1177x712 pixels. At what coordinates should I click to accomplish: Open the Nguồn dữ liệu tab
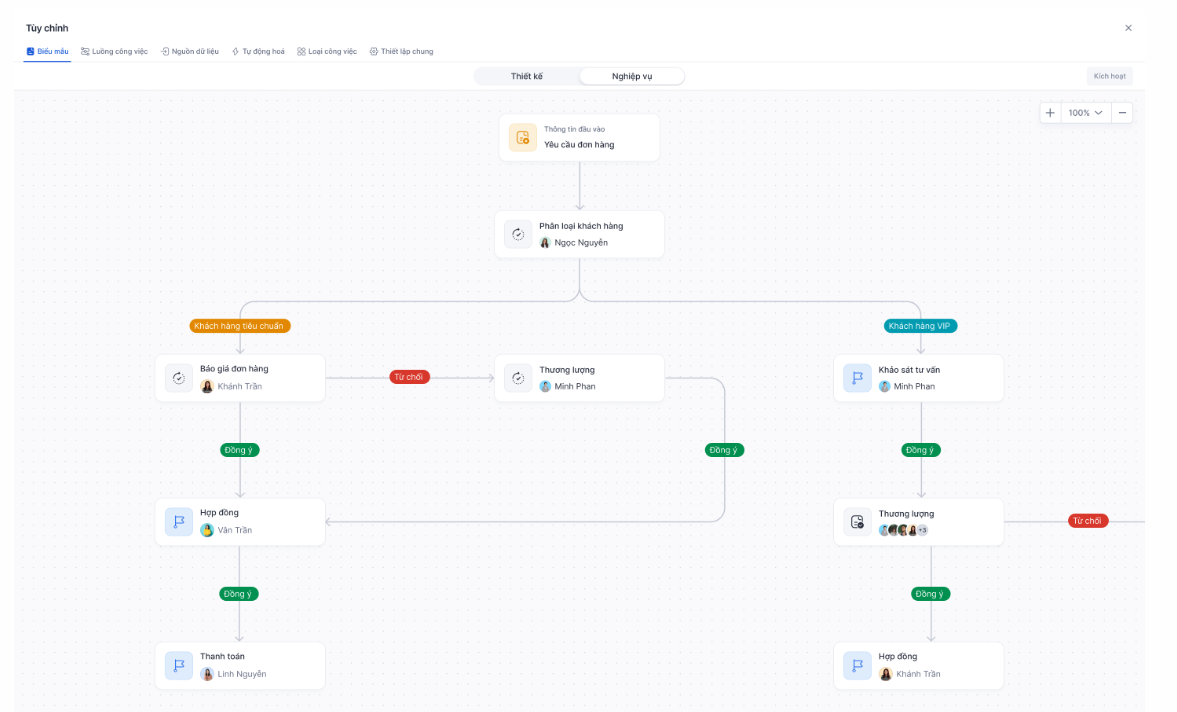tap(190, 52)
